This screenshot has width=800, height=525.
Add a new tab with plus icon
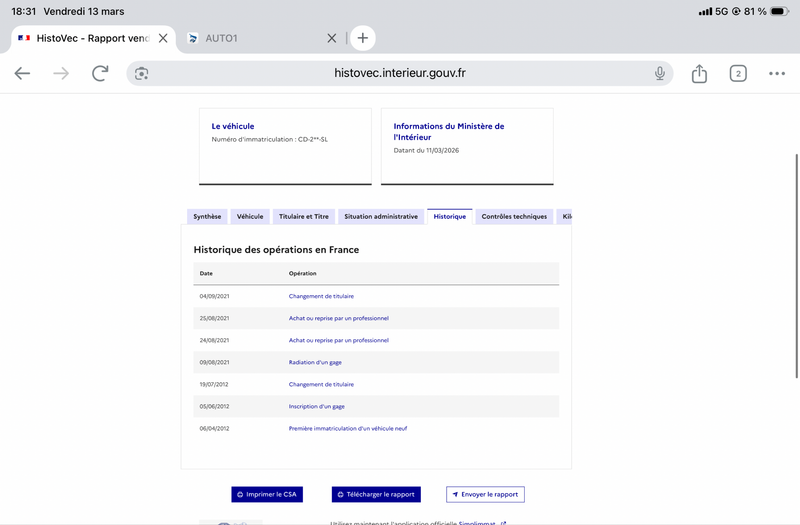[362, 38]
